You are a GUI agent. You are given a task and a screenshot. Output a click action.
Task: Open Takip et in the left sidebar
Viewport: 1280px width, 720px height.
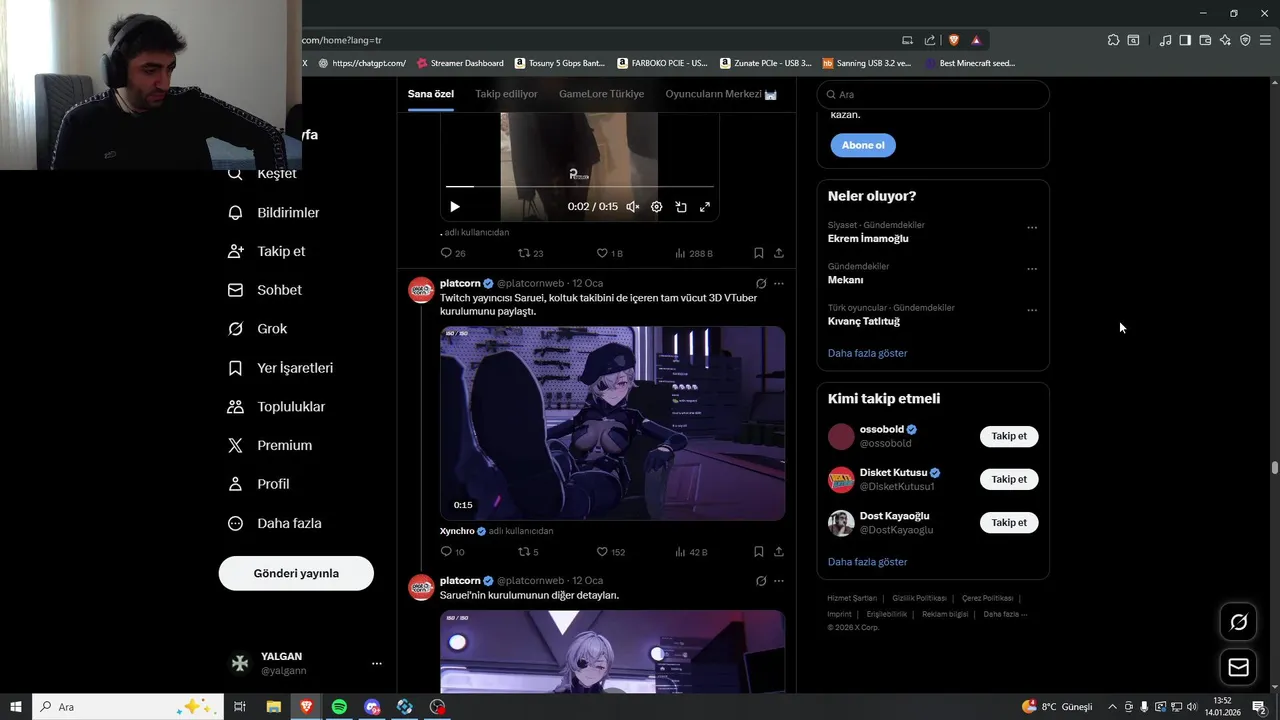(267, 251)
